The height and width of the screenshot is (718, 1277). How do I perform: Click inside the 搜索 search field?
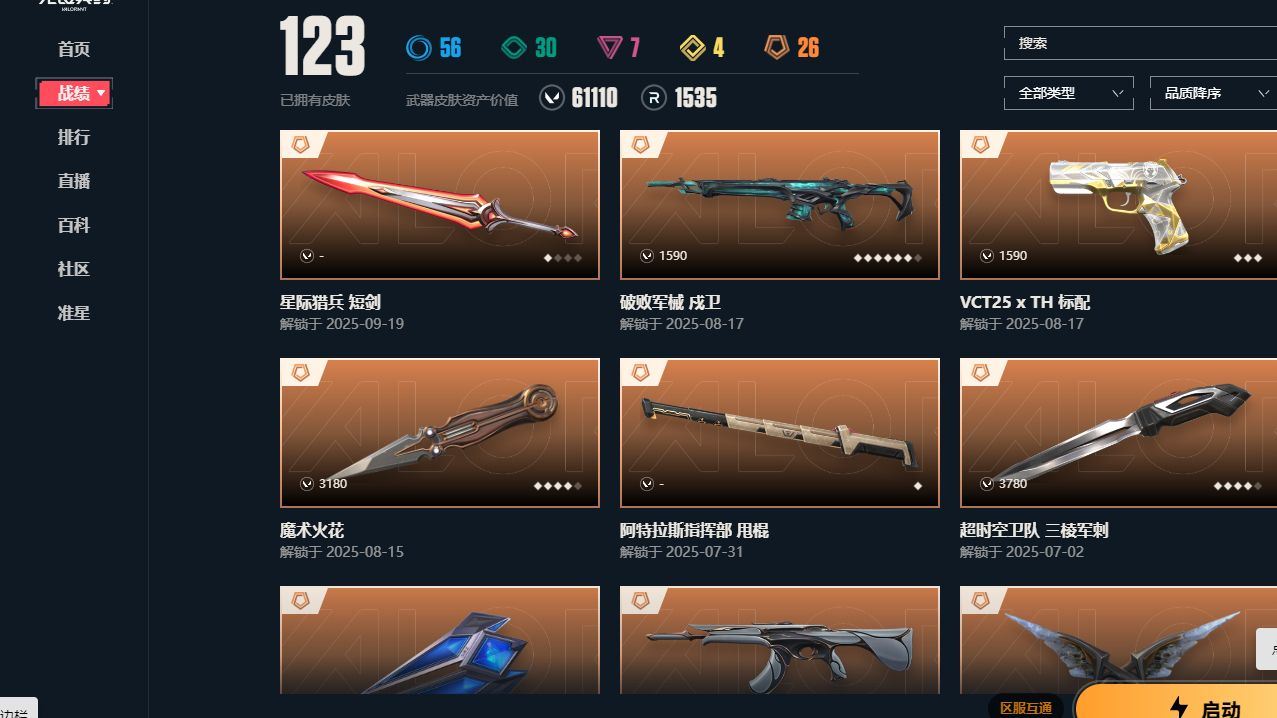click(x=1140, y=43)
